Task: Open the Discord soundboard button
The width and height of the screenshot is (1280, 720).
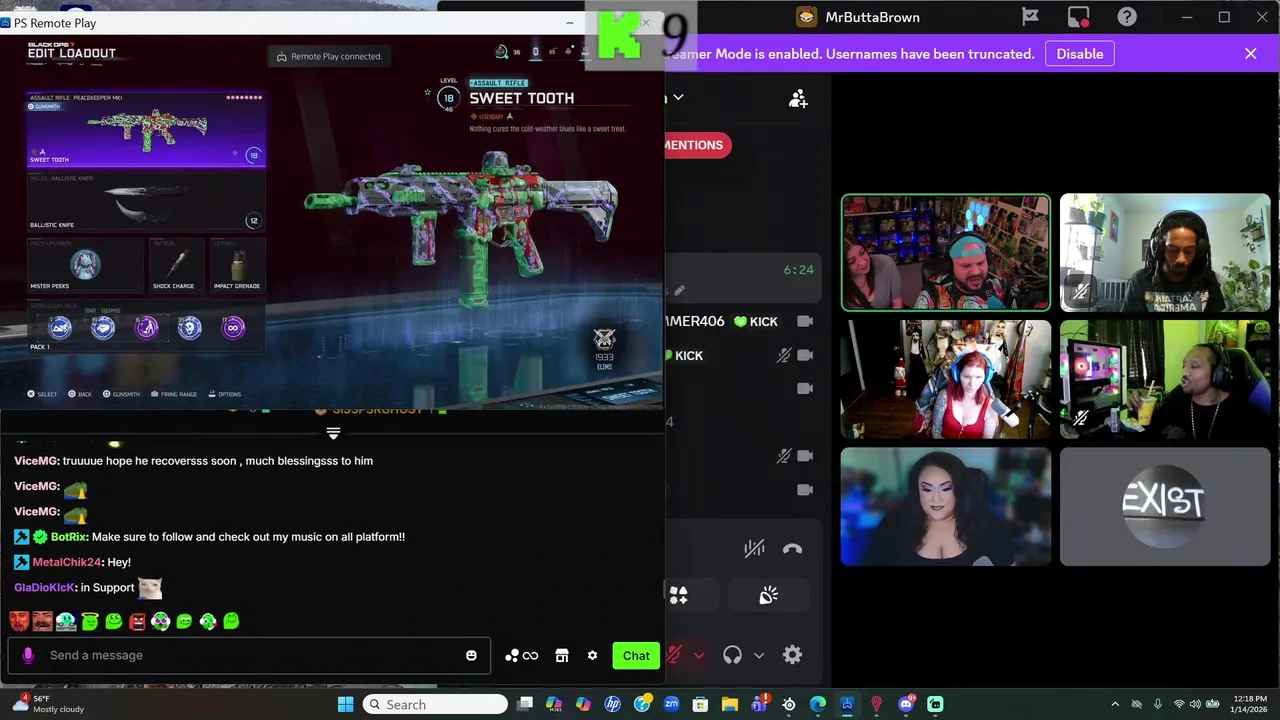Action: 769,596
